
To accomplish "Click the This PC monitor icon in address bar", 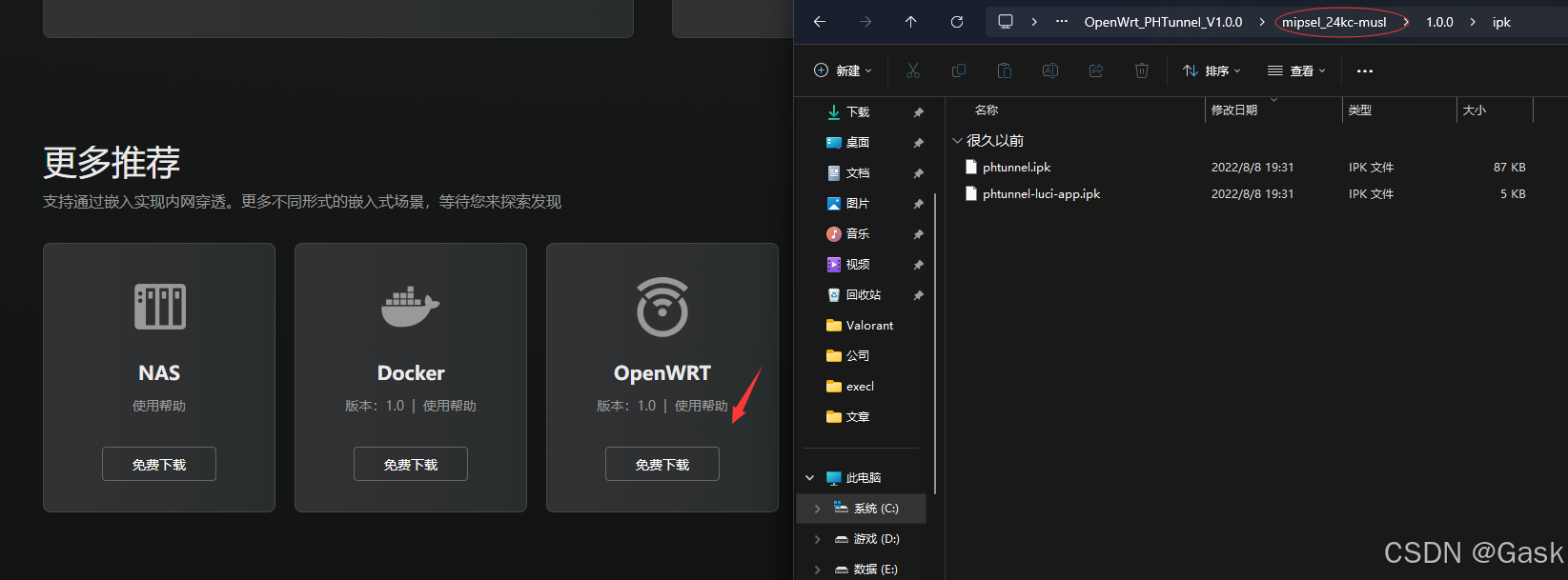I will click(1006, 21).
